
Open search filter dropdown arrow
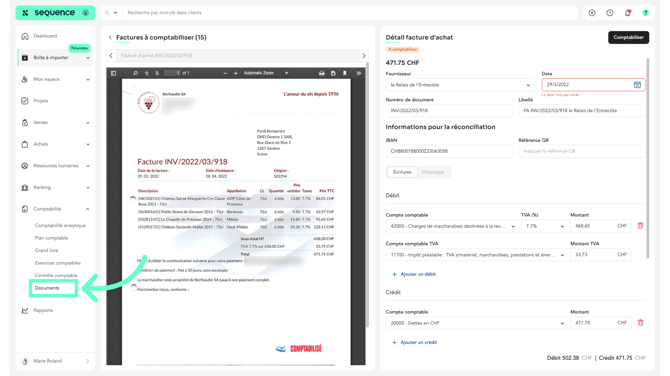coord(115,13)
